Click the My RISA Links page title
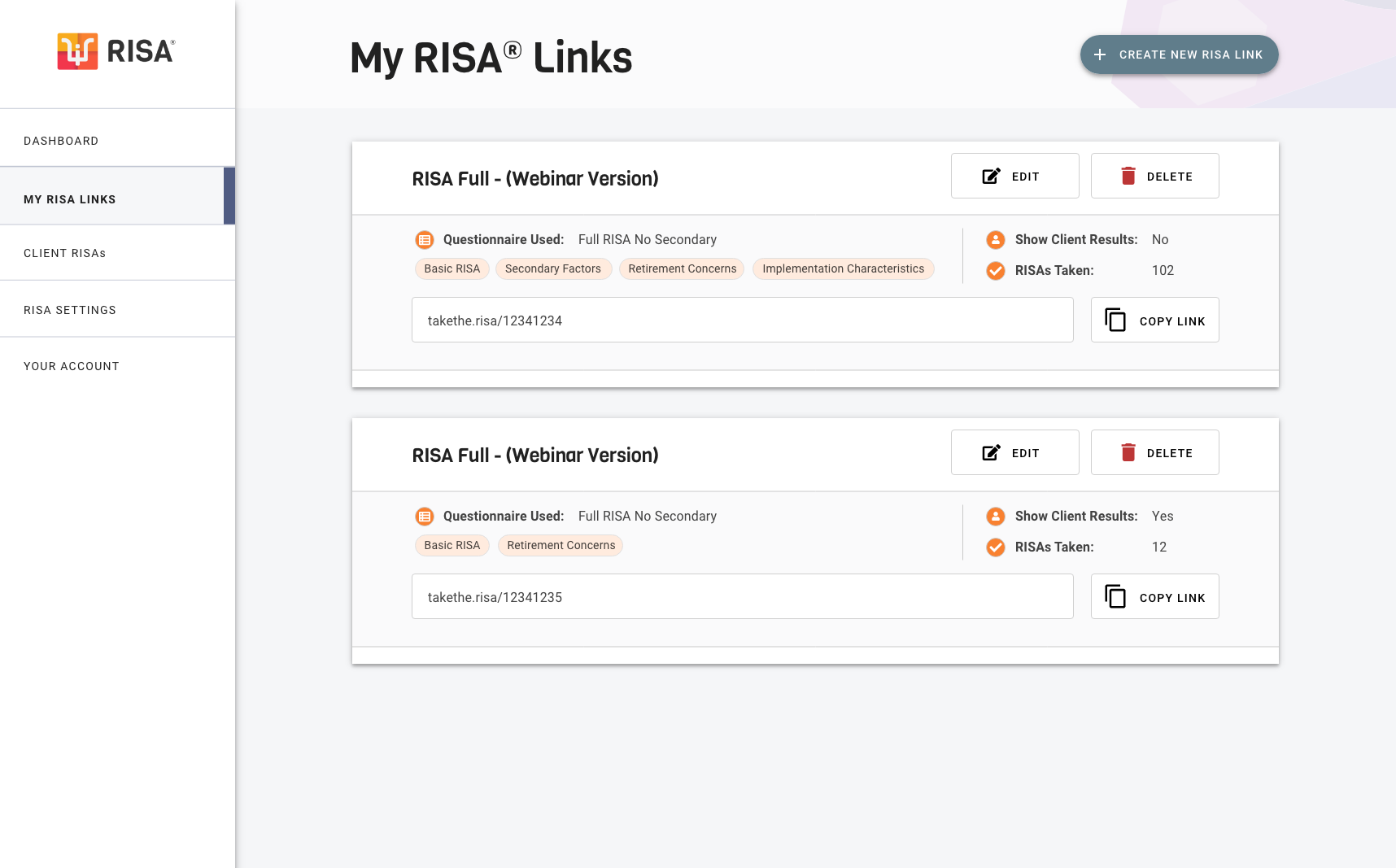Viewport: 1396px width, 868px height. (x=491, y=58)
